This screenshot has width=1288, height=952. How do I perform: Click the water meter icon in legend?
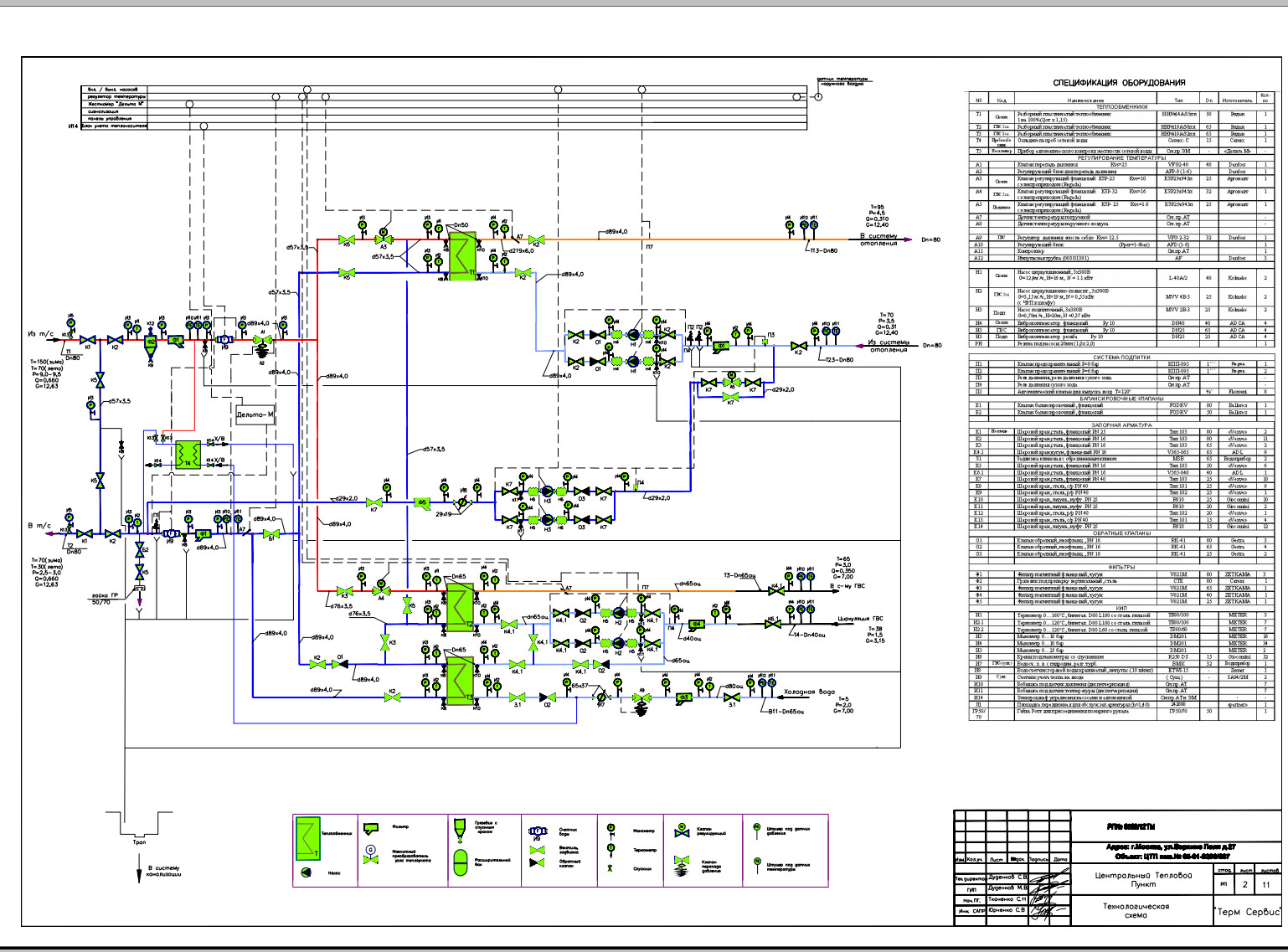tap(538, 831)
